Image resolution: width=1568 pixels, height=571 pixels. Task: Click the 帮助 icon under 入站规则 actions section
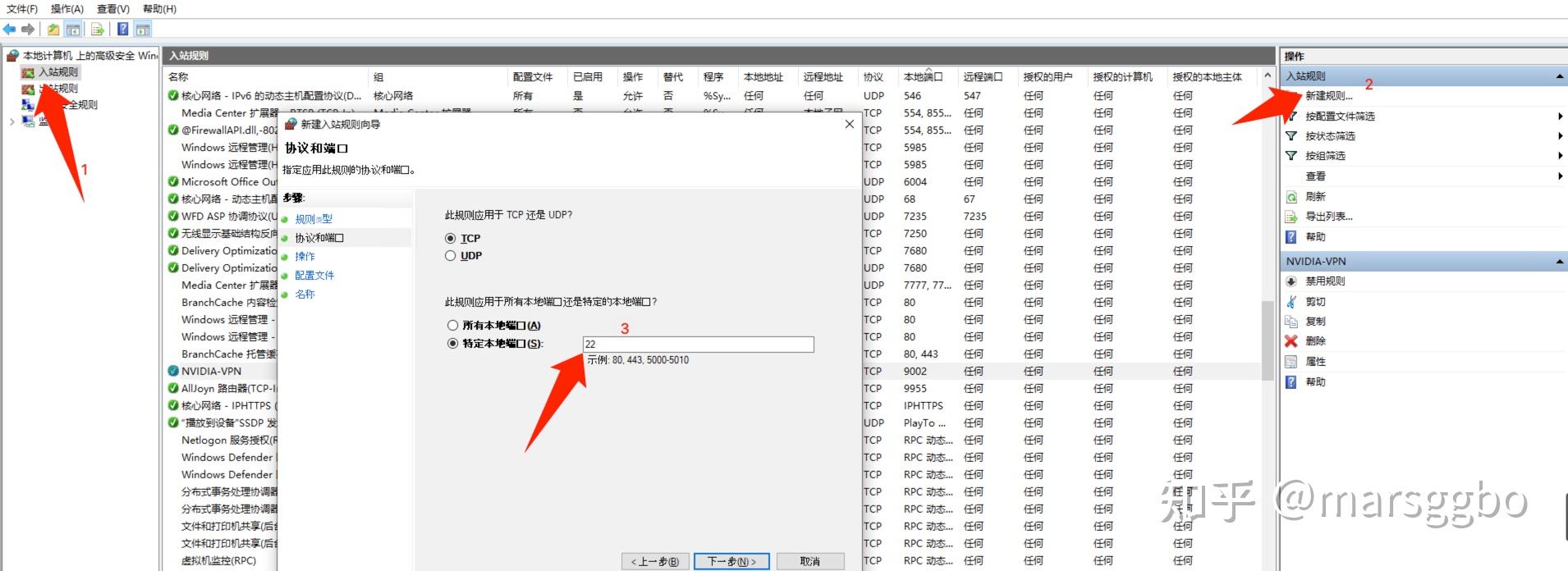click(x=1291, y=237)
